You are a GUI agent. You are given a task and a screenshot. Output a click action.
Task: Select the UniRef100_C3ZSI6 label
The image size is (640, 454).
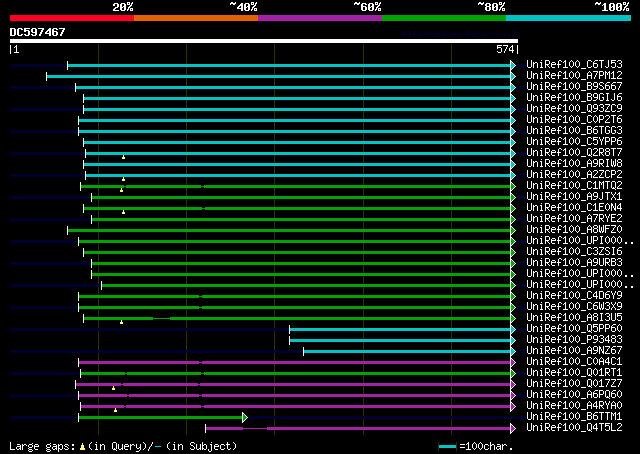tap(574, 252)
